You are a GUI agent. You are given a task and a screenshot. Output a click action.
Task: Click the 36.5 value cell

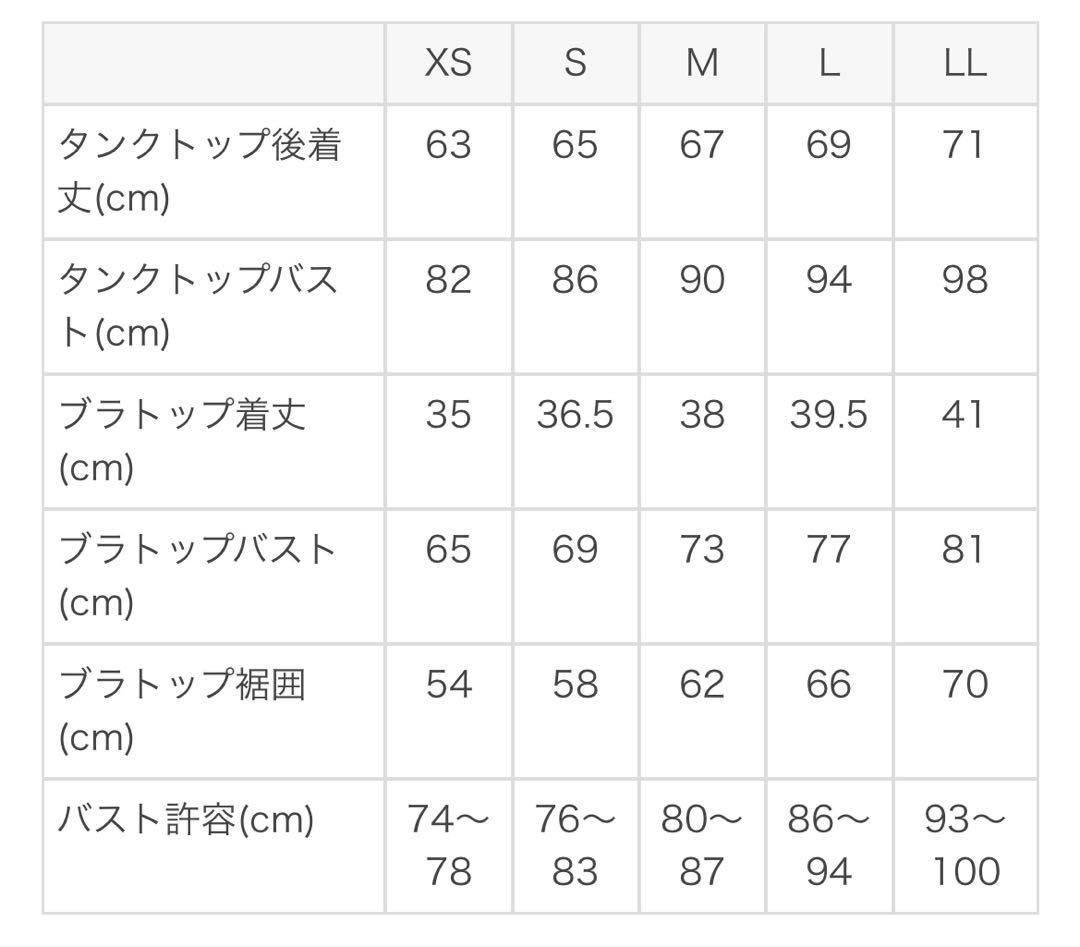click(575, 414)
